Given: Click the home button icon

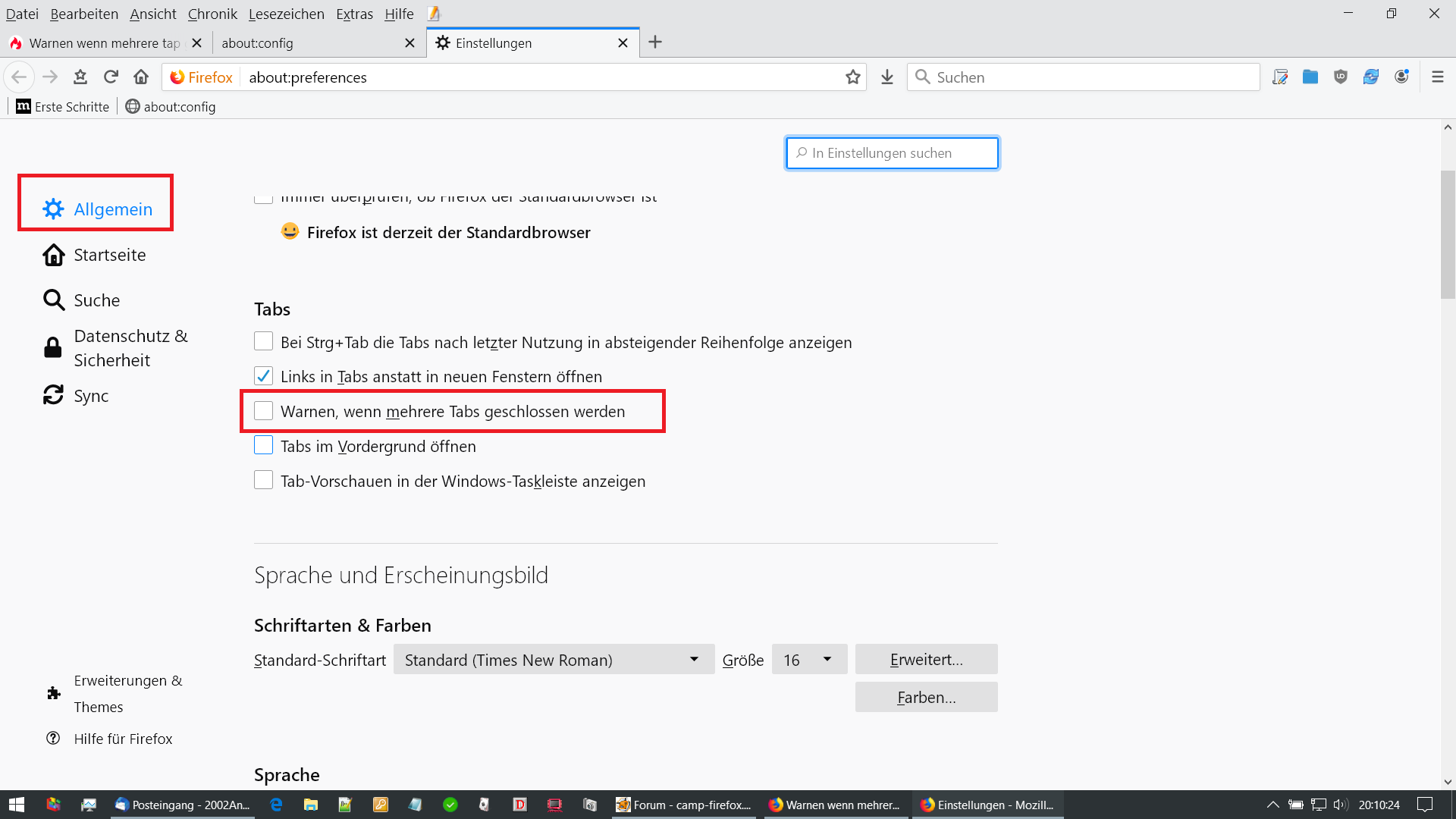Looking at the screenshot, I should point(141,77).
